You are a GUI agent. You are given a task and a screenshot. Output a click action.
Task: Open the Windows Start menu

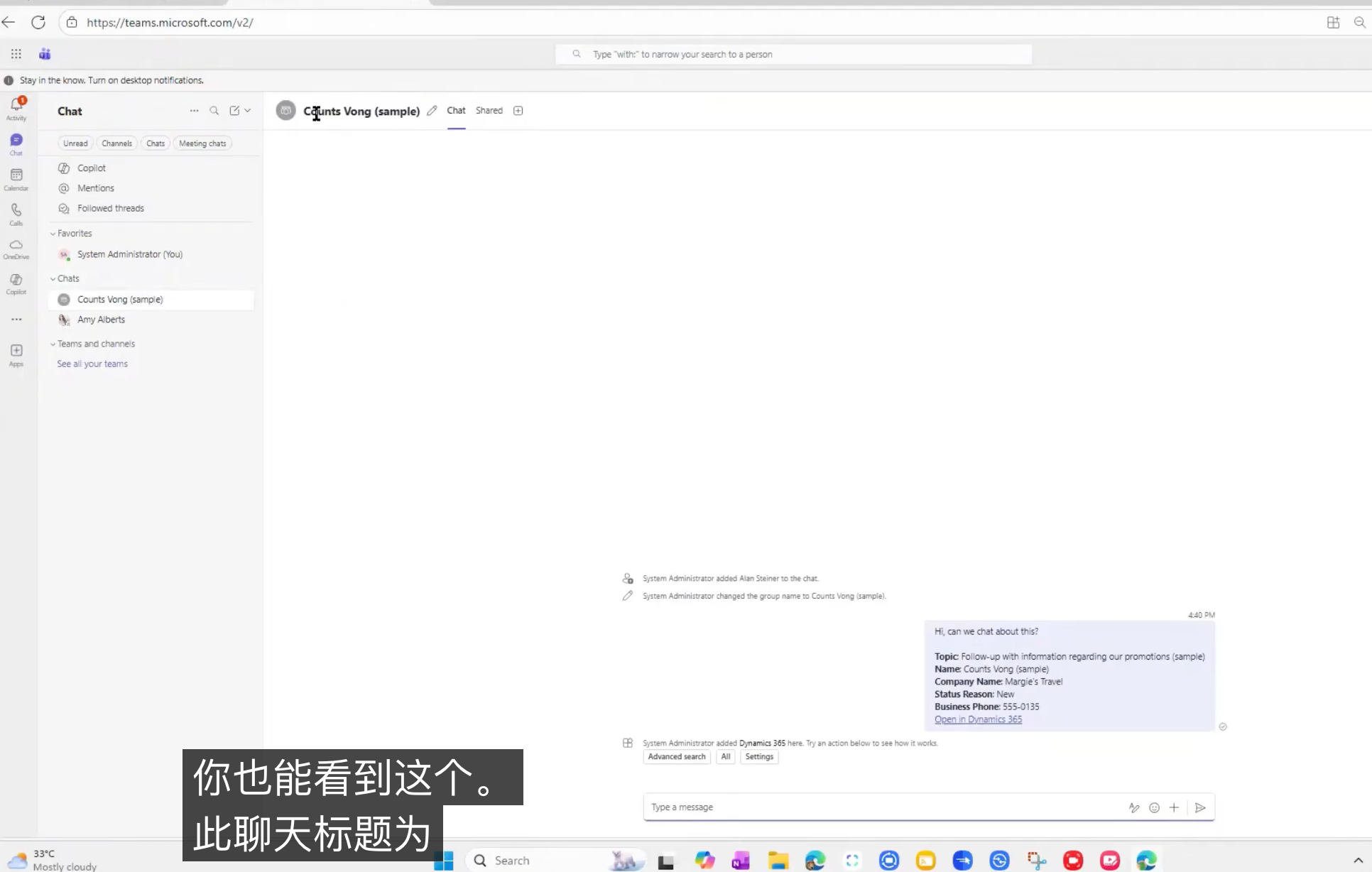point(444,861)
